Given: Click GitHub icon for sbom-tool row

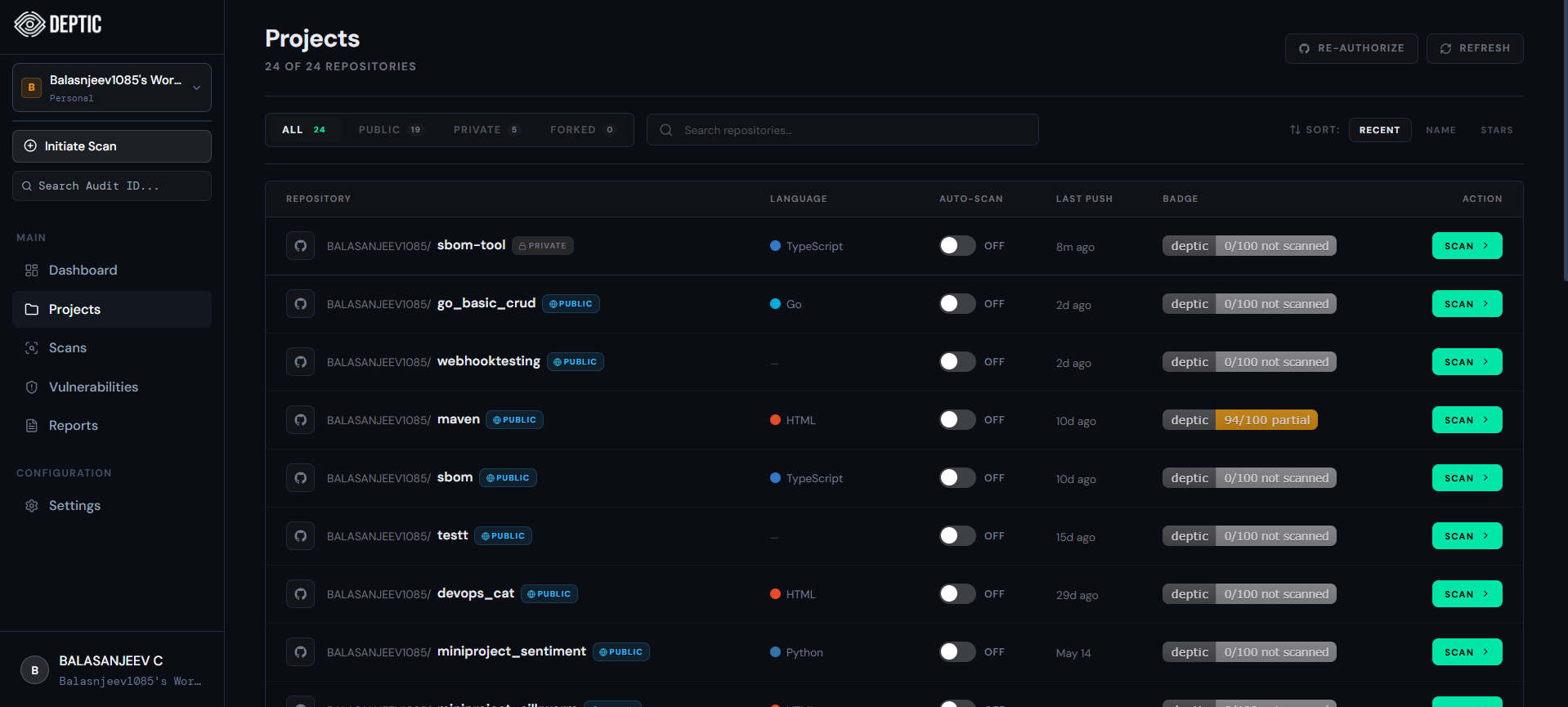Looking at the screenshot, I should pyautogui.click(x=301, y=246).
